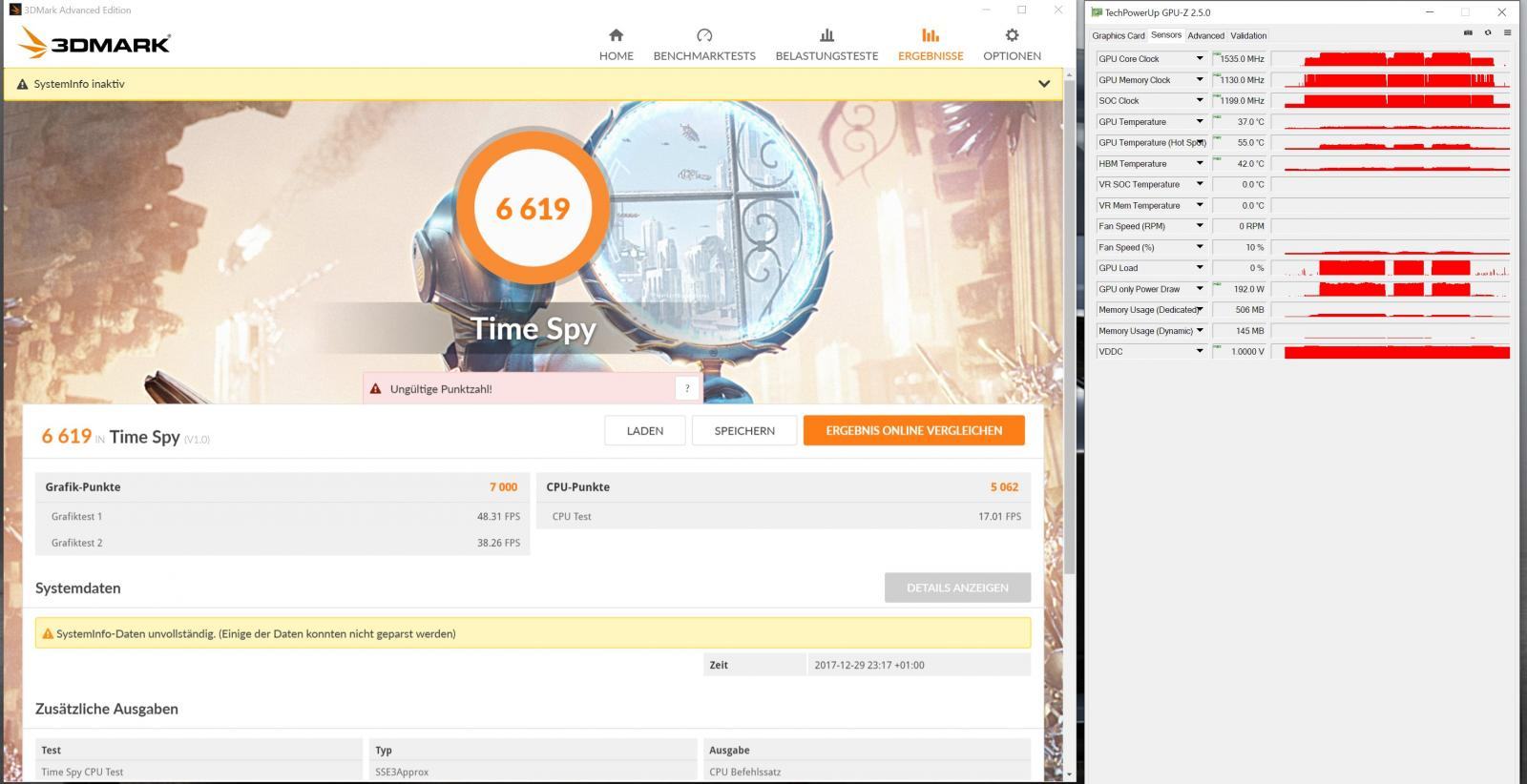Open the HBM Temperature sensor dropdown
Screen dimensions: 1527x784
tap(1200, 163)
